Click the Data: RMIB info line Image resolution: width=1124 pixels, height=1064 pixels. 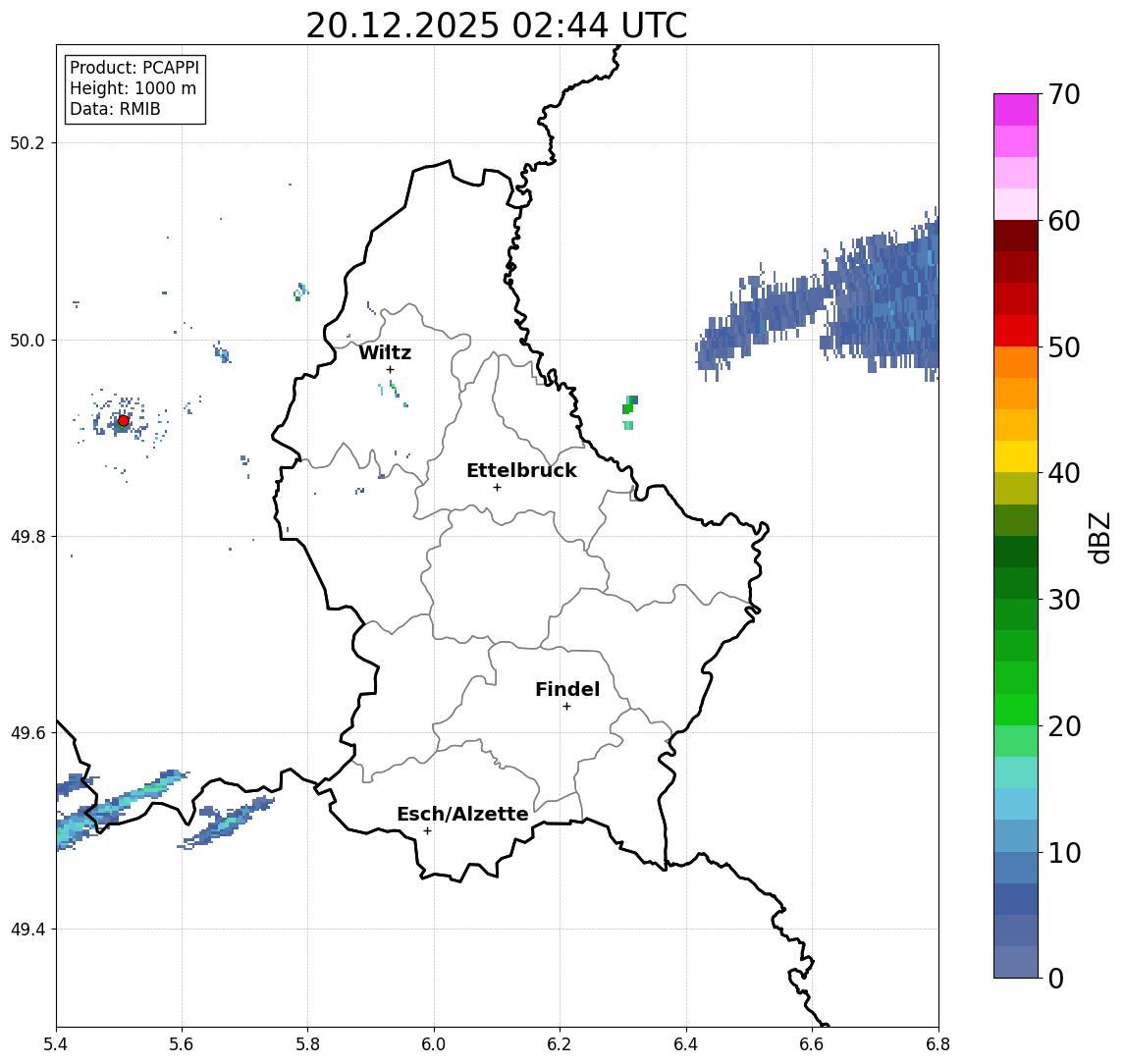115,109
